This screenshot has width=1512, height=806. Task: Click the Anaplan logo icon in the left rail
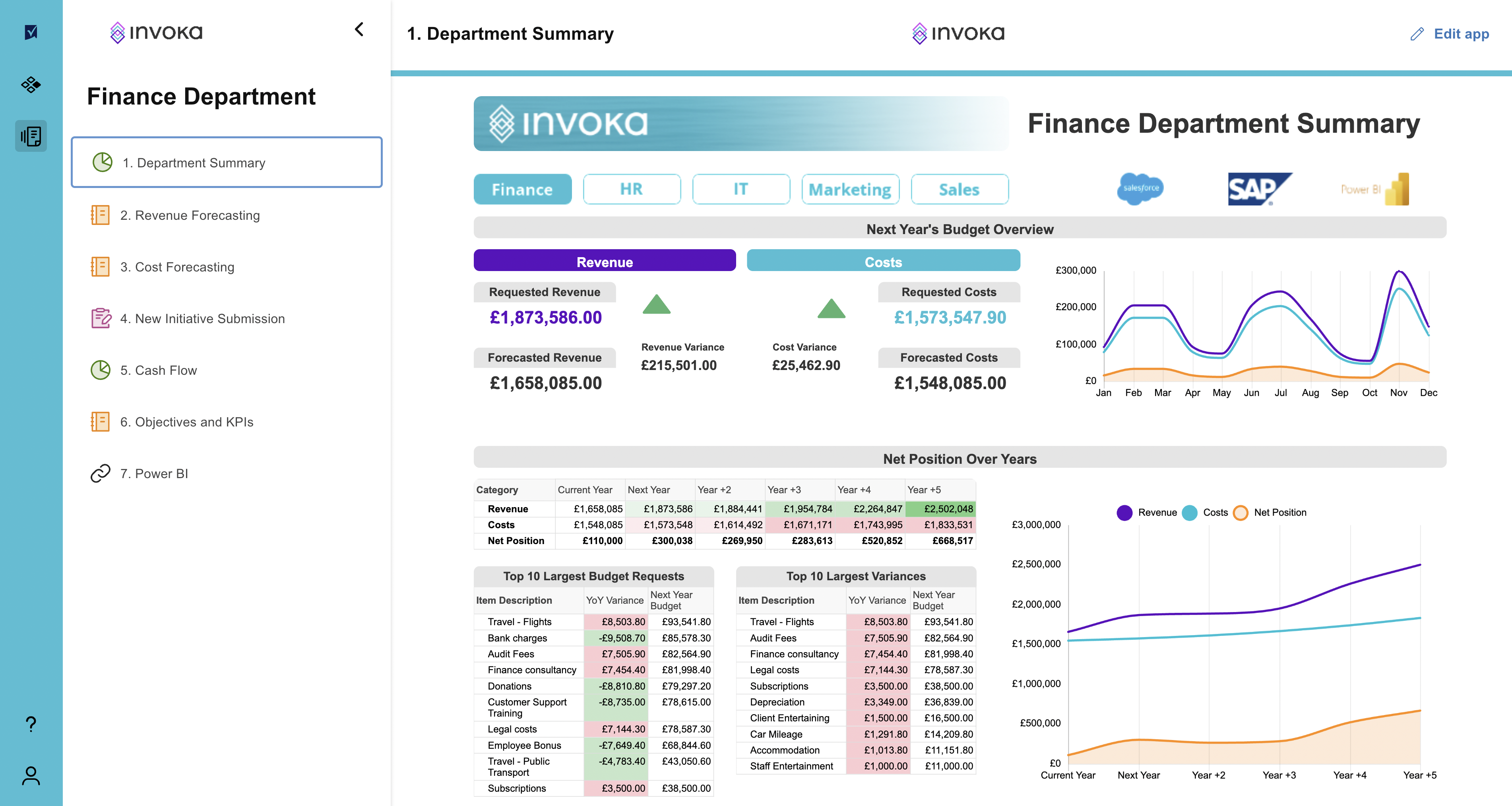click(x=31, y=32)
